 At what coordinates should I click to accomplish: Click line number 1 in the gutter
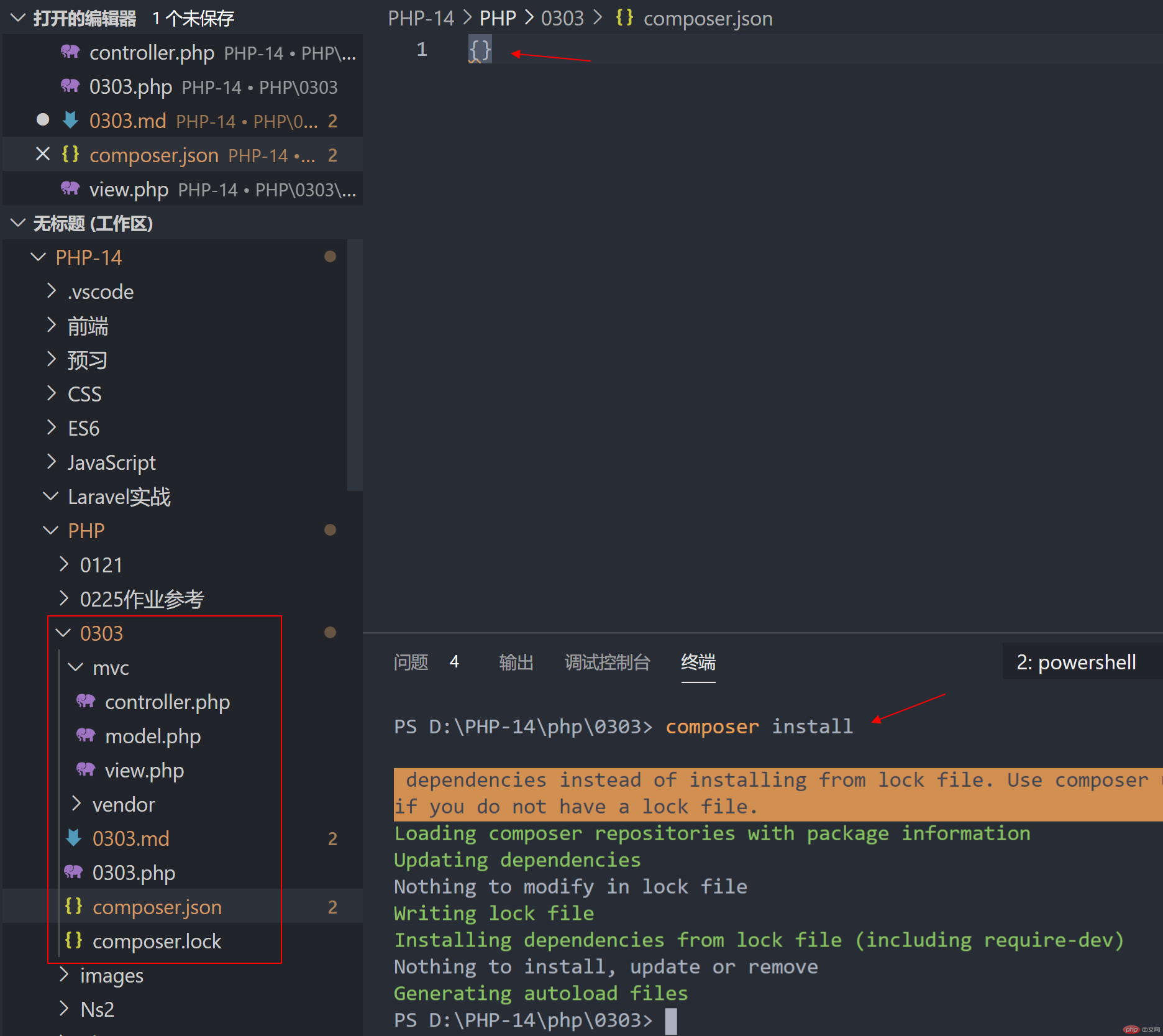pos(422,49)
